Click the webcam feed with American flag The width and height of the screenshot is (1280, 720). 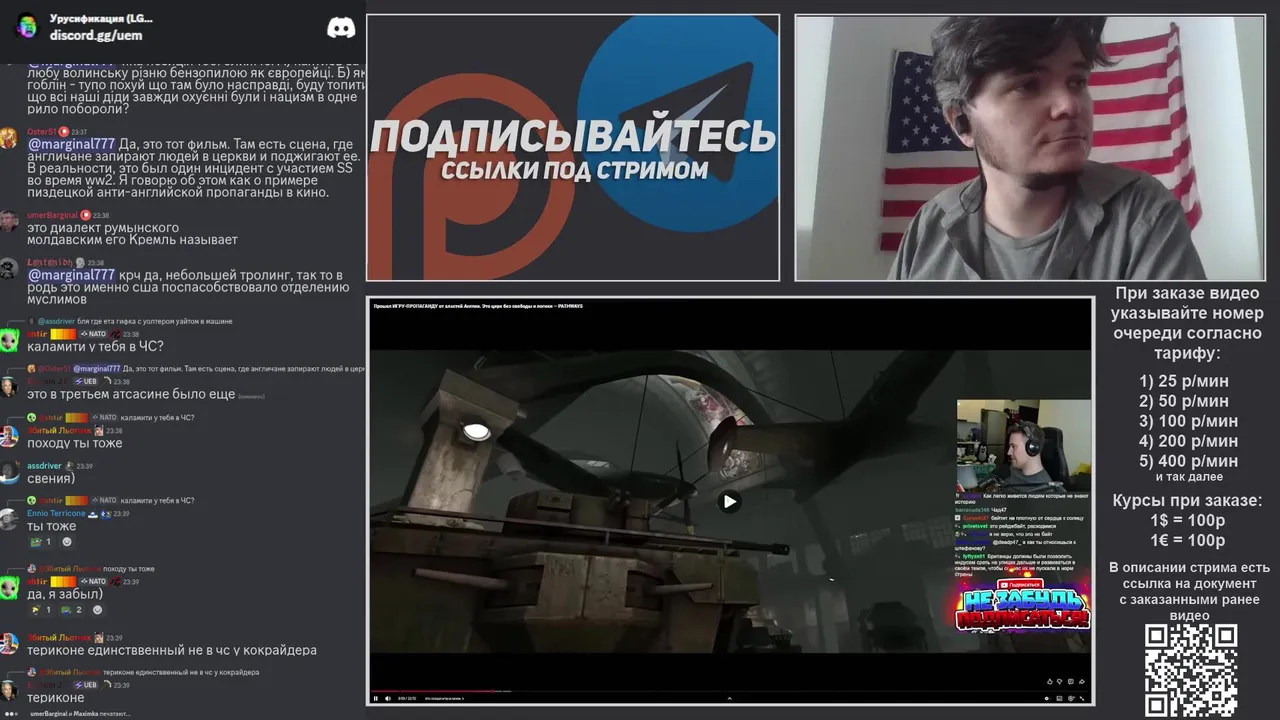click(x=1029, y=147)
